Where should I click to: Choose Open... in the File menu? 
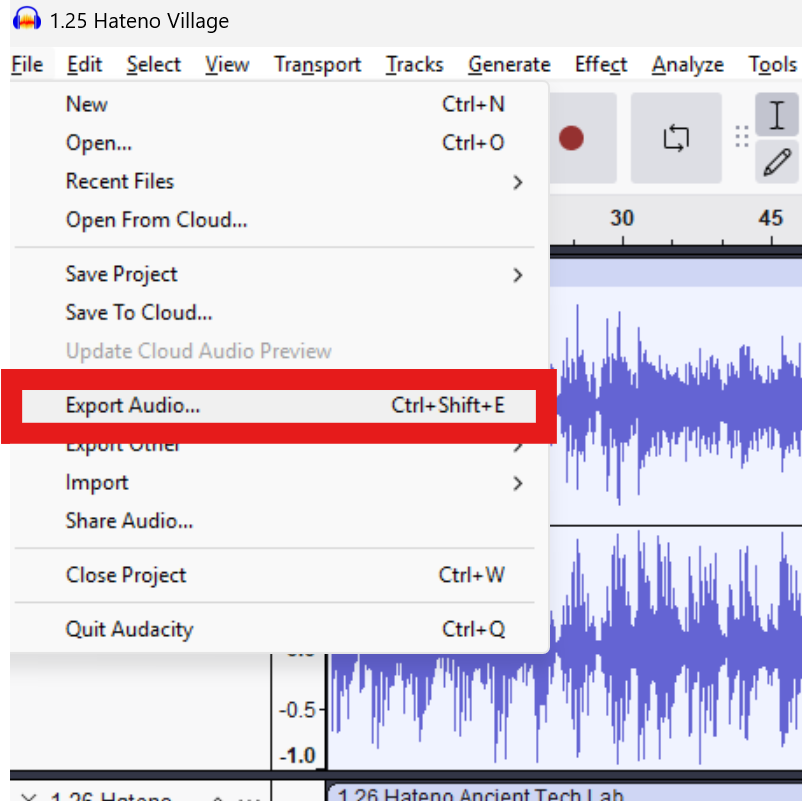(279, 143)
